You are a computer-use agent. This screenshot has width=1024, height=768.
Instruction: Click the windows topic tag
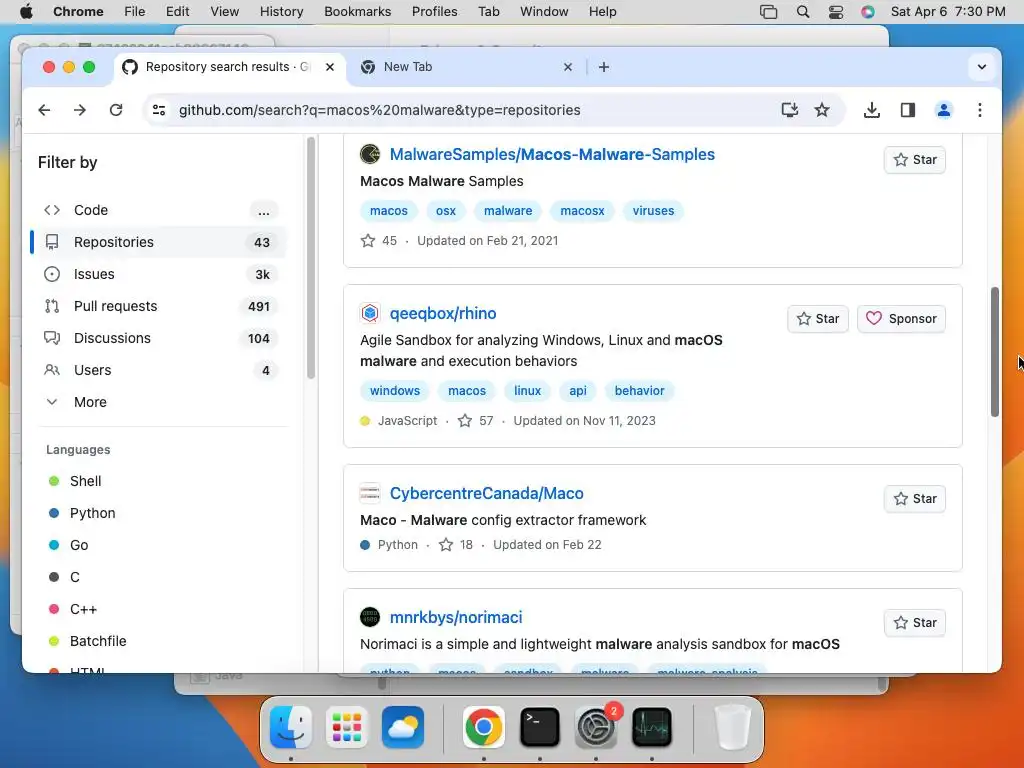[394, 391]
